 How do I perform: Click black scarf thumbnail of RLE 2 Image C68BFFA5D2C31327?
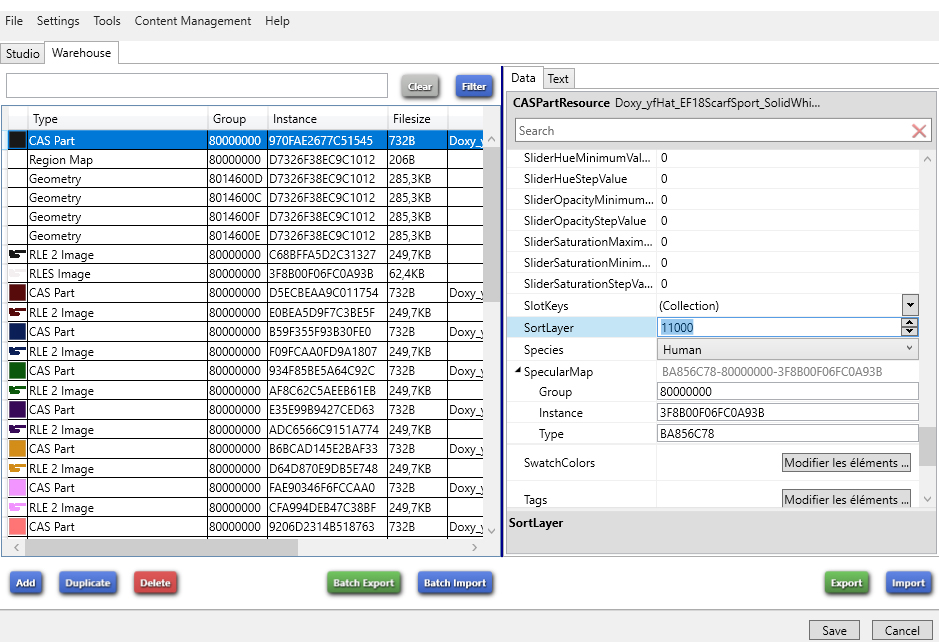(17, 255)
